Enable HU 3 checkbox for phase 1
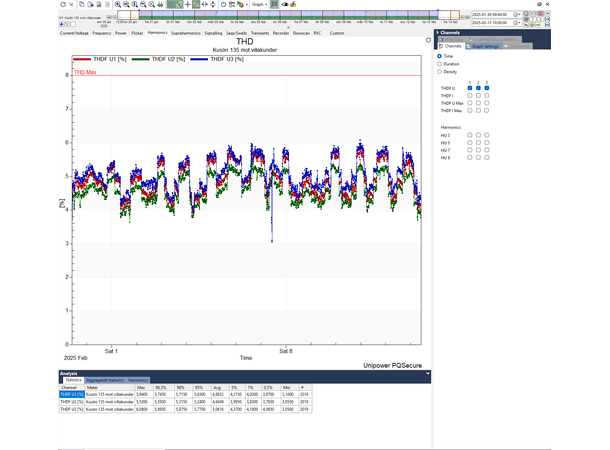Screen dimensions: 610x450 point(470,135)
